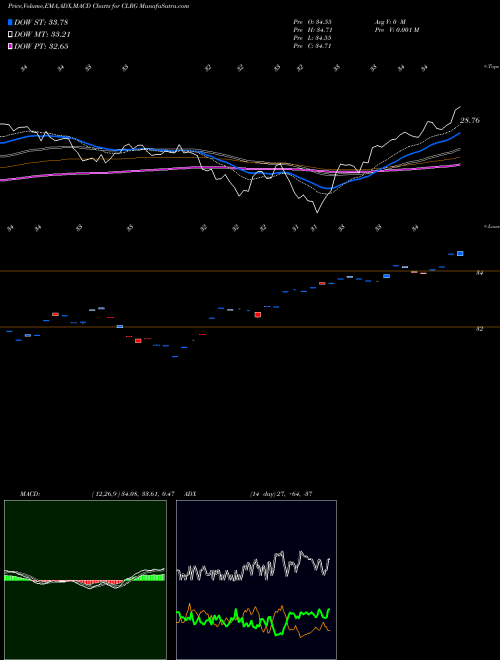Select the 'DOW ST: 33.78' legend label

pos(41,22)
